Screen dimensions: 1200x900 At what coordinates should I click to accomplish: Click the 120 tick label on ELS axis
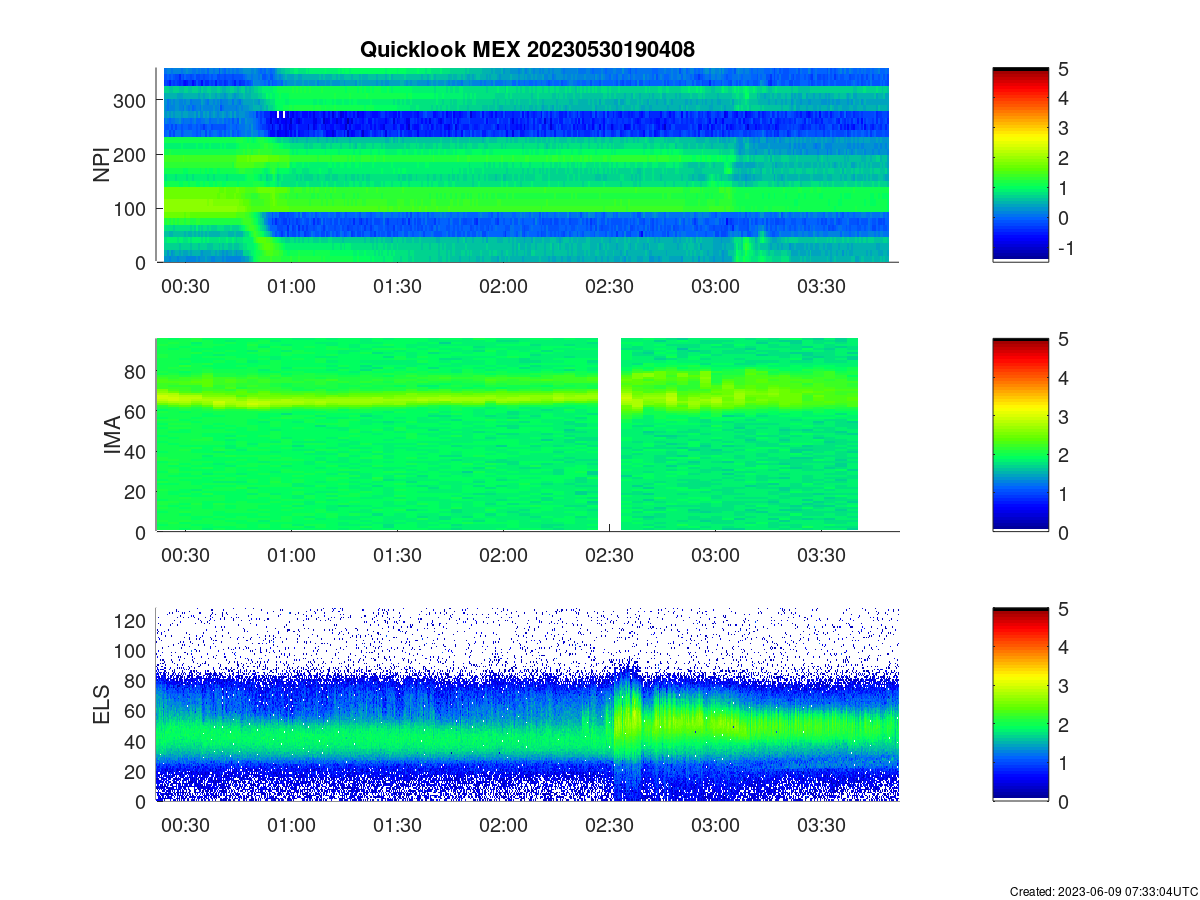point(131,621)
